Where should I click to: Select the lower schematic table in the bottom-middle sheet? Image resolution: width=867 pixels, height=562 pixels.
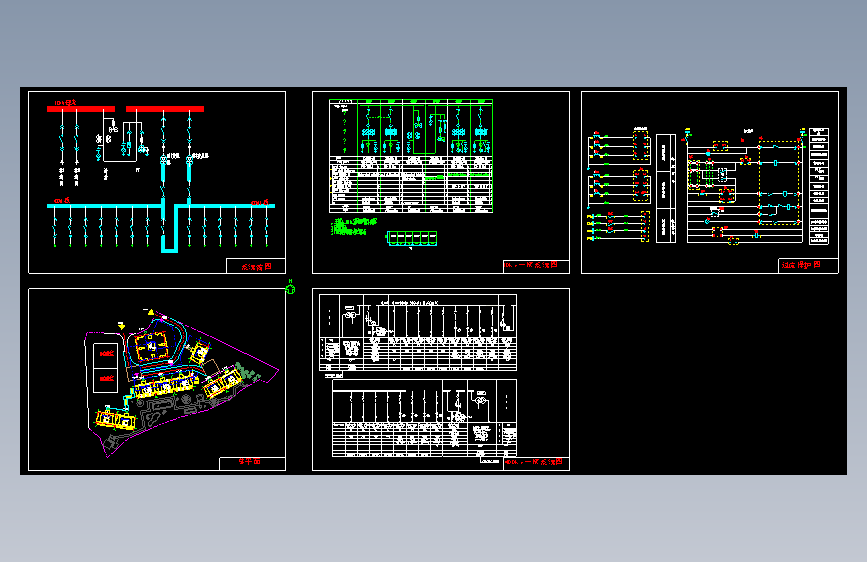425,418
